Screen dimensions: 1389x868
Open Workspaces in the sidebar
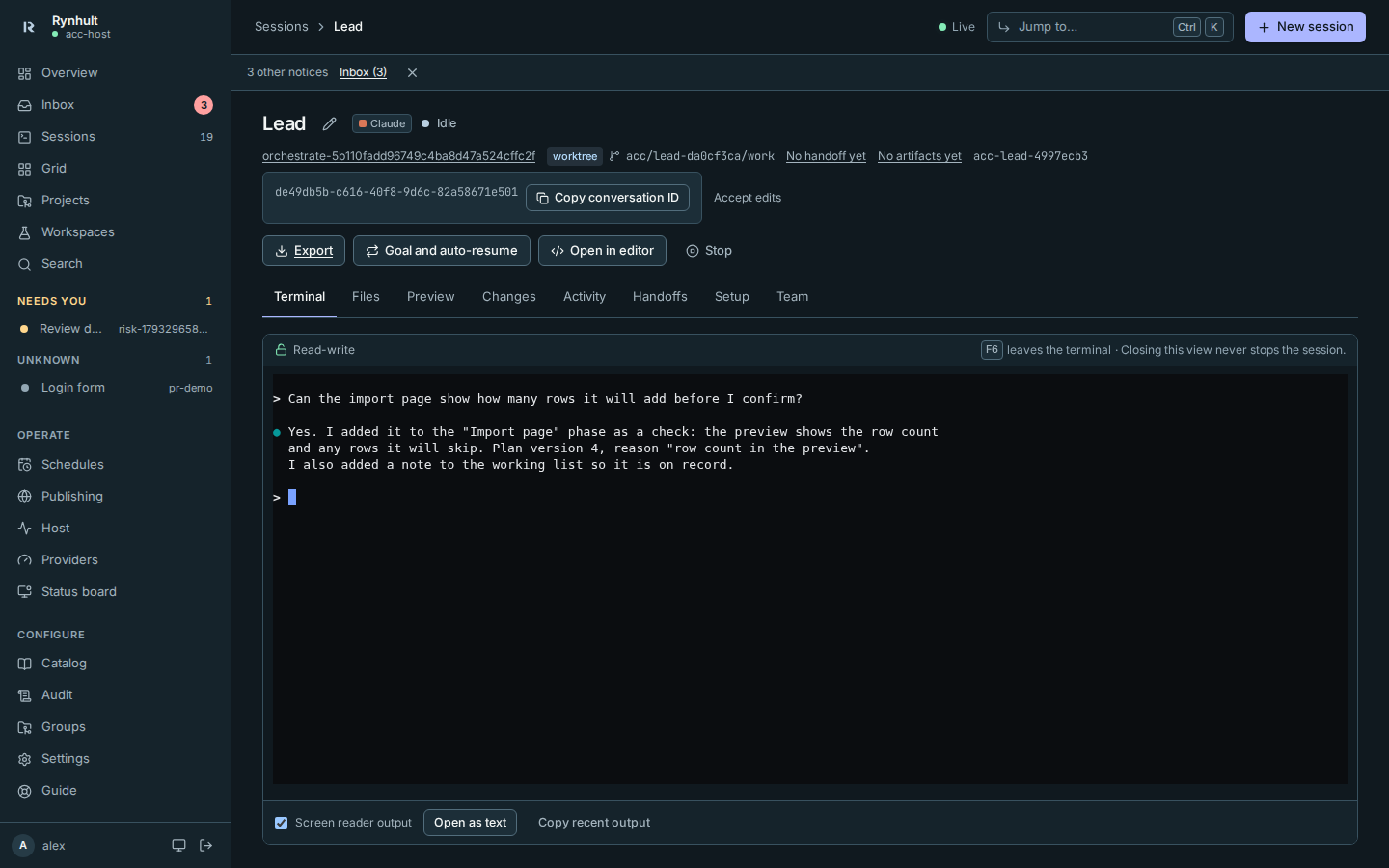click(x=116, y=232)
